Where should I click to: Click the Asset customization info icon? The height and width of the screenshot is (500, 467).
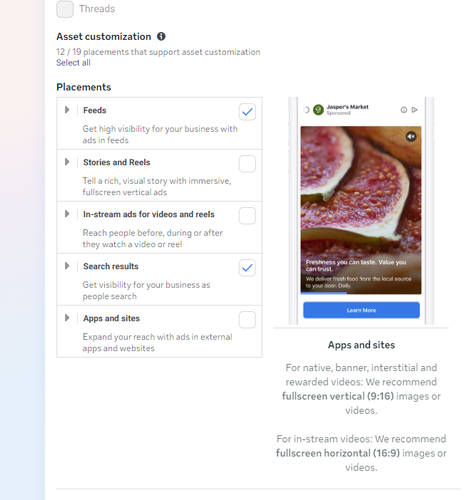click(x=161, y=36)
